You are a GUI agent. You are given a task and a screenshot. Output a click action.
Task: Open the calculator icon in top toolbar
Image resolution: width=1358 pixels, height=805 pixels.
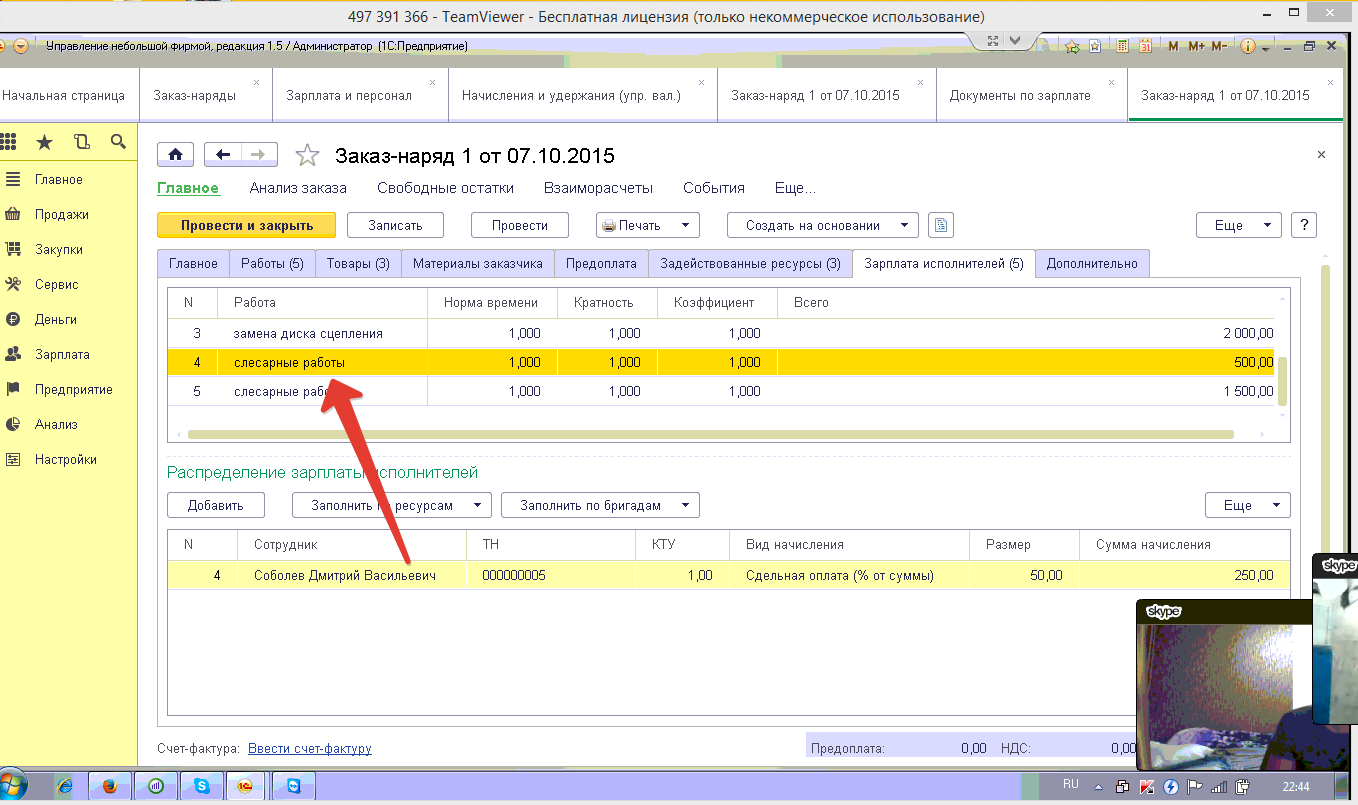pyautogui.click(x=1122, y=46)
